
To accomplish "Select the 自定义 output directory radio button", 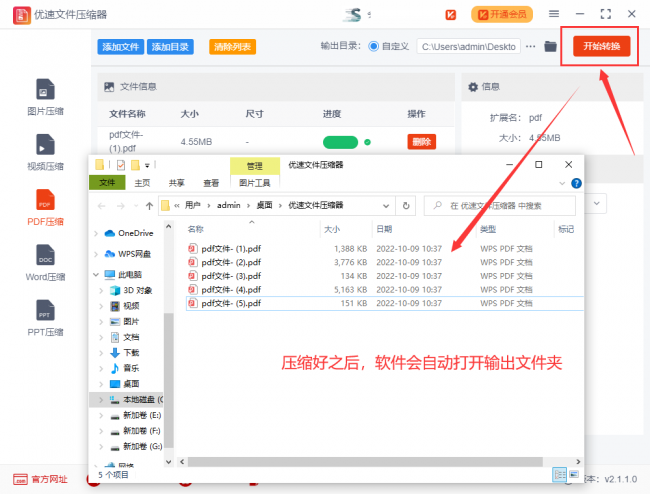I will pyautogui.click(x=373, y=46).
